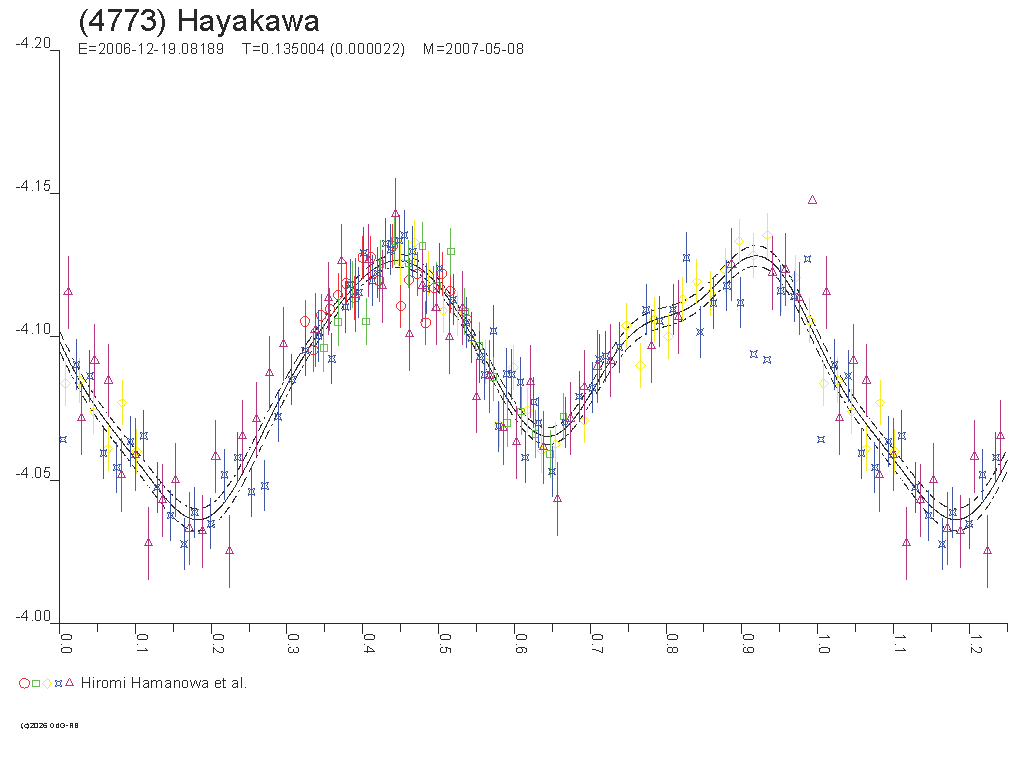Click the x-axis label "0.7"
The image size is (1024, 768).
tap(596, 643)
